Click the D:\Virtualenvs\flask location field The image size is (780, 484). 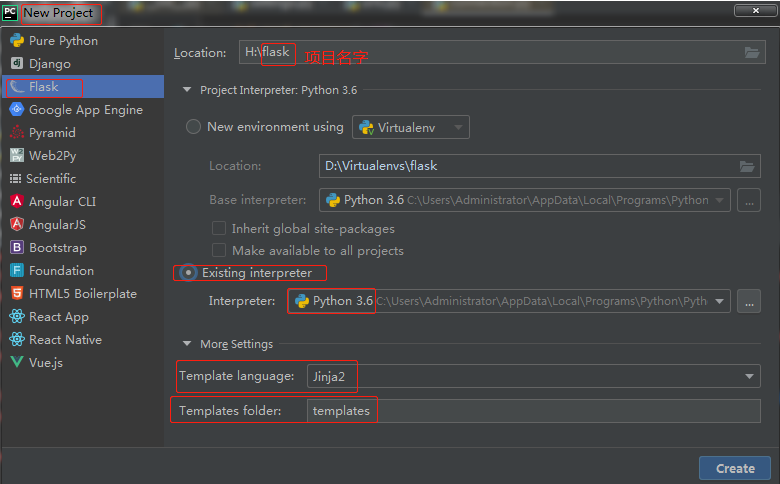click(x=540, y=166)
